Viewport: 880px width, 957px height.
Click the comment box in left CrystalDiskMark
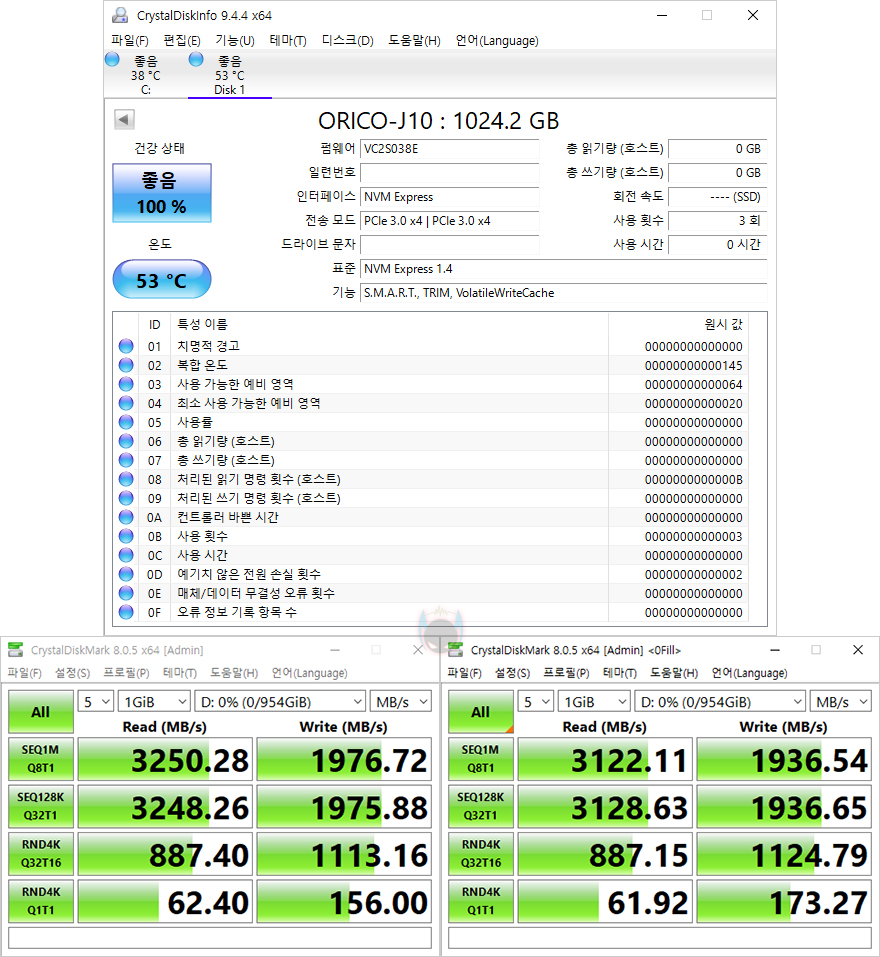(x=220, y=937)
